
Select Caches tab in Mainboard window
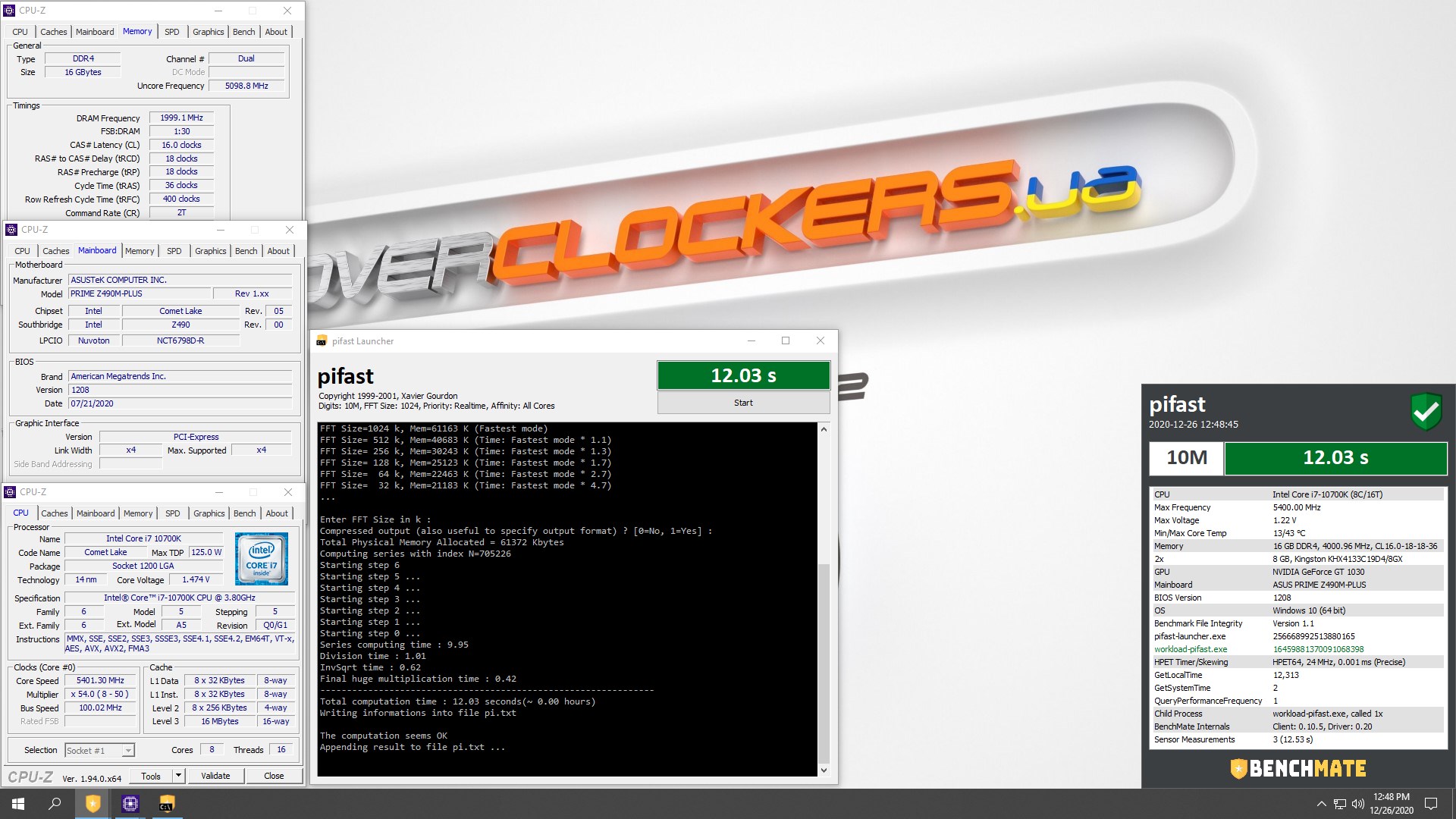click(x=56, y=251)
